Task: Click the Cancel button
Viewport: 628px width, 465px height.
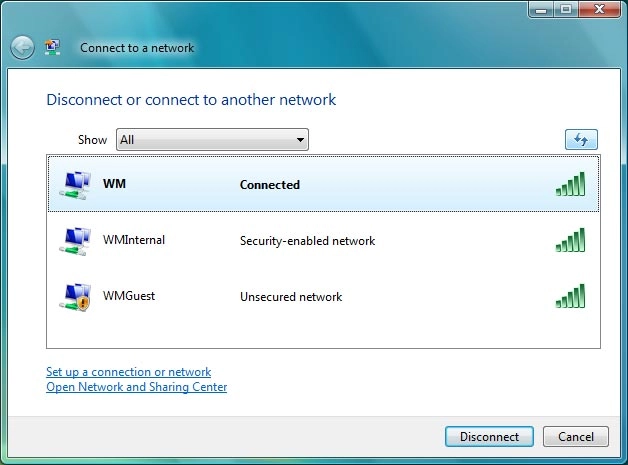Action: pos(576,437)
